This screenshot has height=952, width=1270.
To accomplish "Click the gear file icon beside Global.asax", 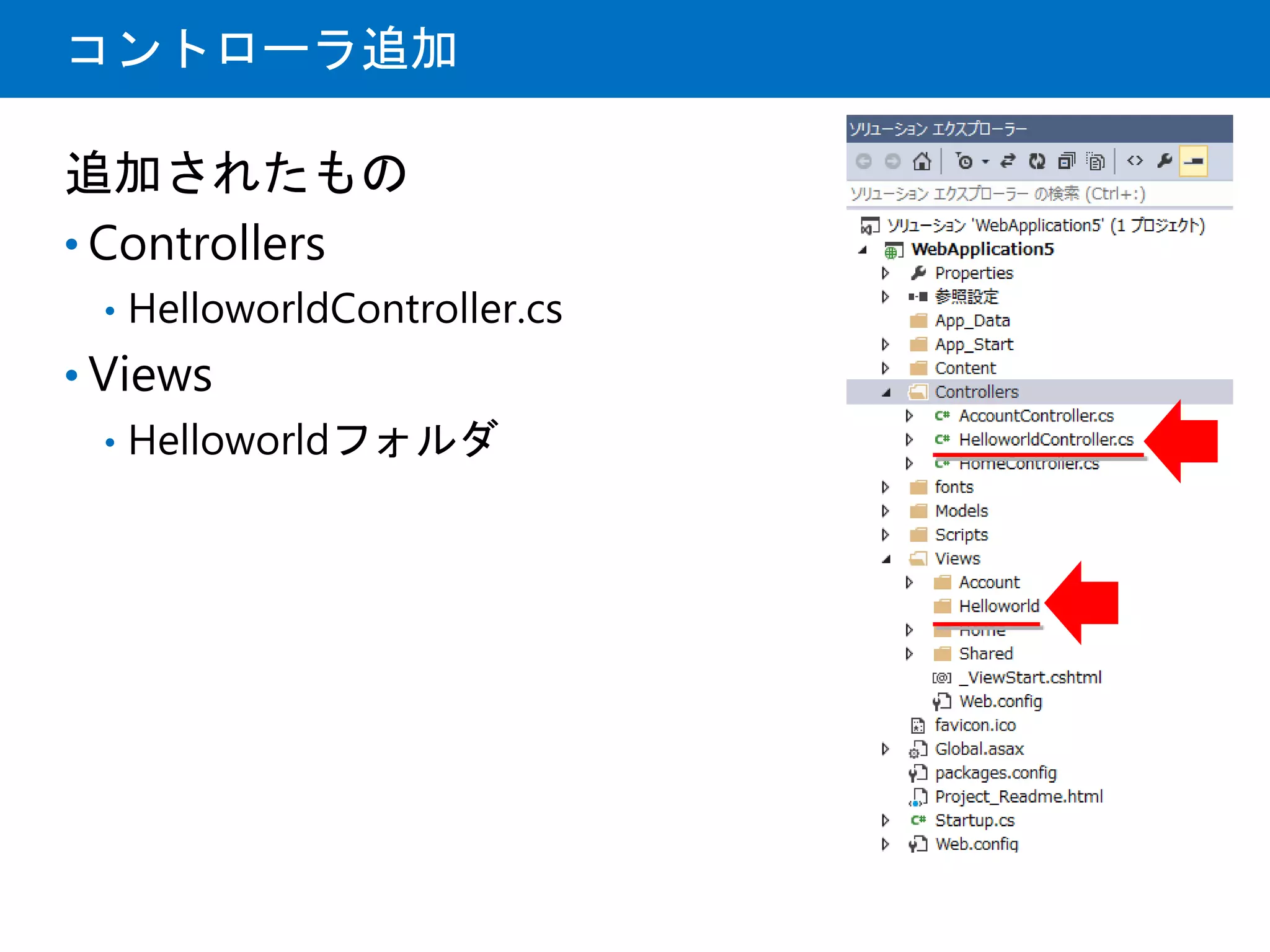I will (918, 749).
